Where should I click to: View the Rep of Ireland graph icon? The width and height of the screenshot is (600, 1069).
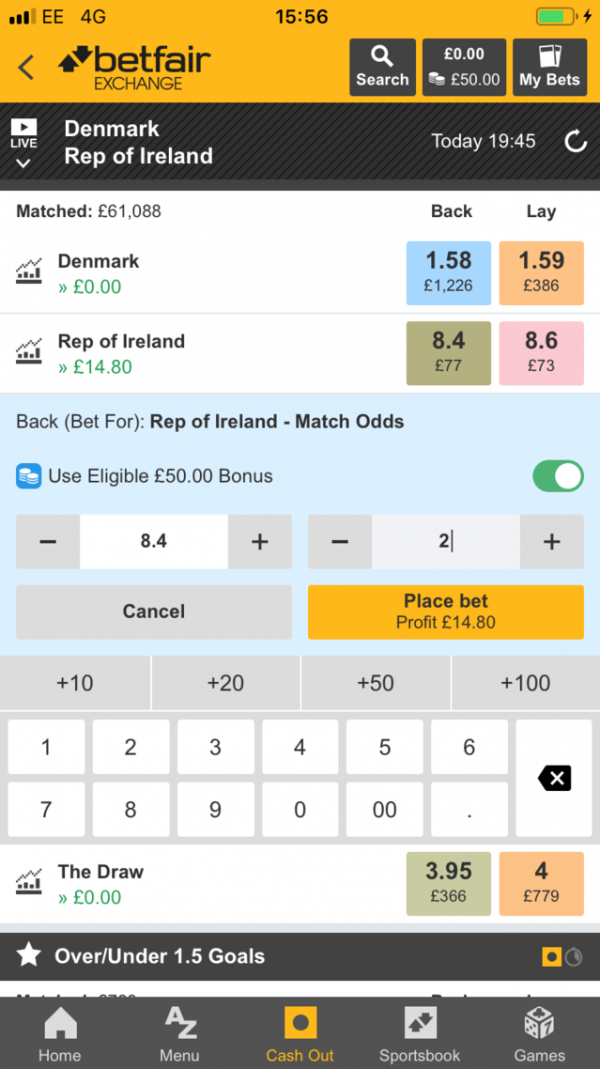point(29,352)
